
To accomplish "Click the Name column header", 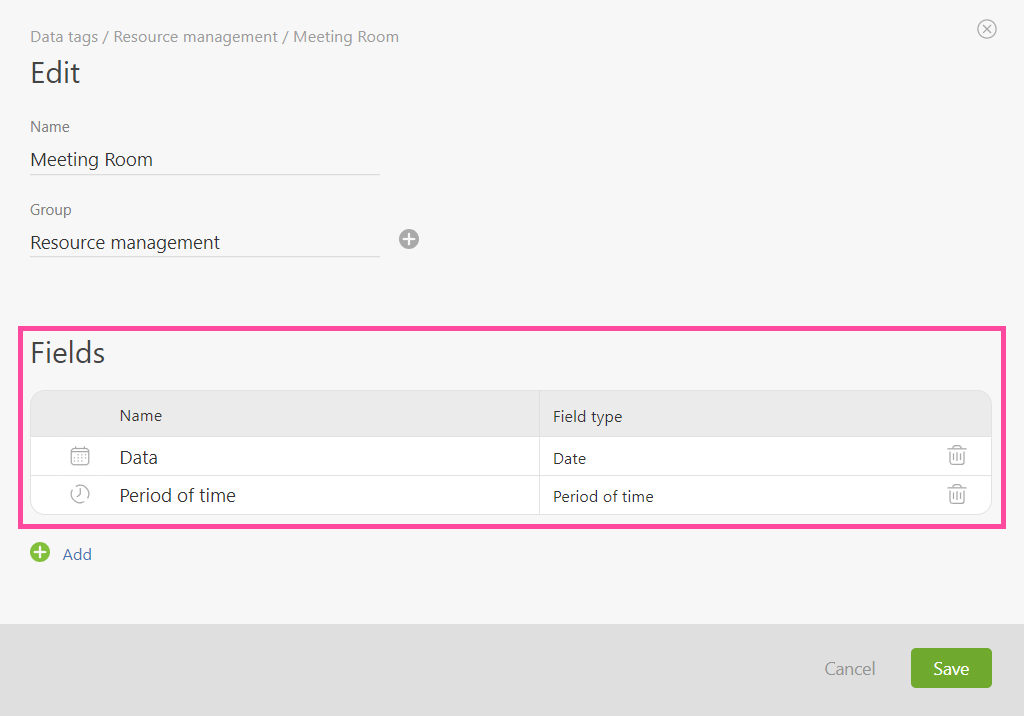I will pyautogui.click(x=140, y=415).
